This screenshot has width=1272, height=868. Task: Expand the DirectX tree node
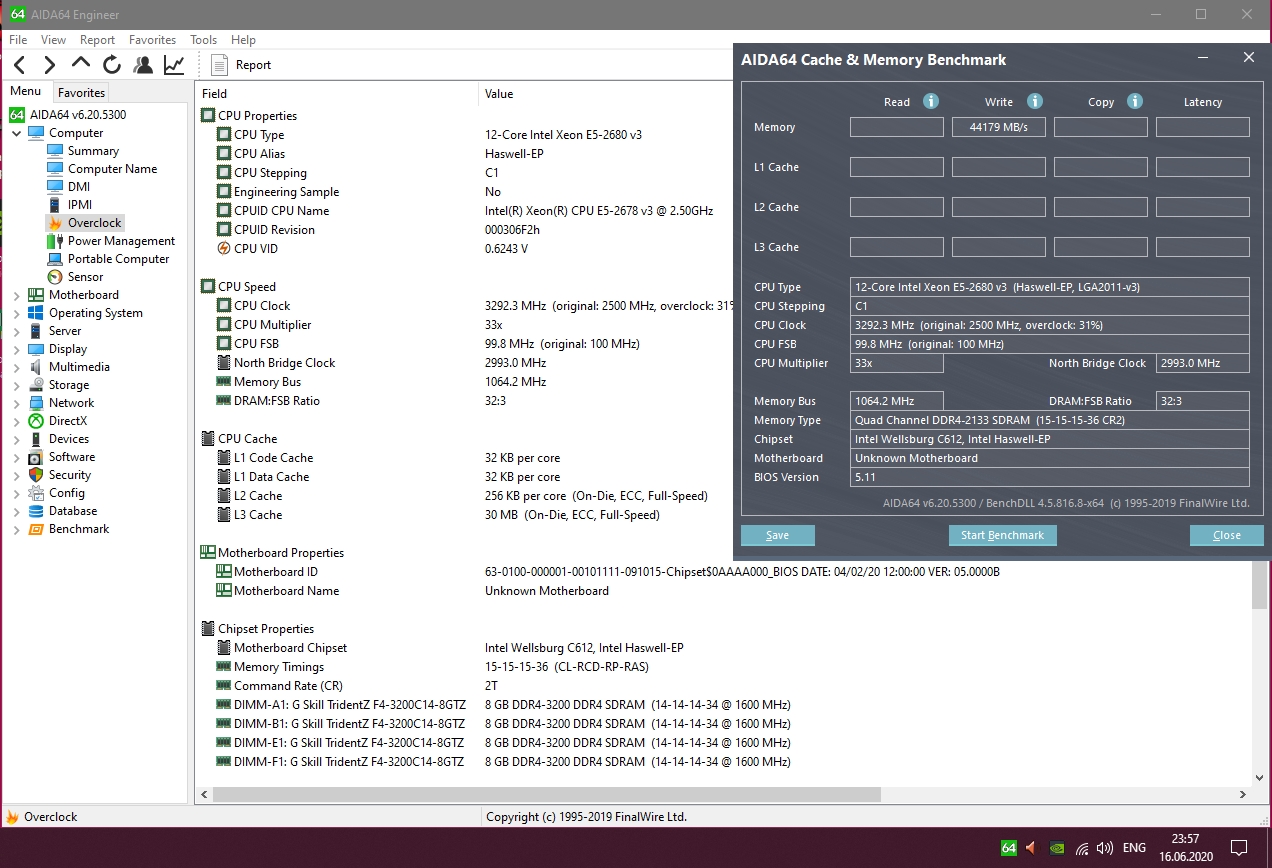(x=17, y=421)
